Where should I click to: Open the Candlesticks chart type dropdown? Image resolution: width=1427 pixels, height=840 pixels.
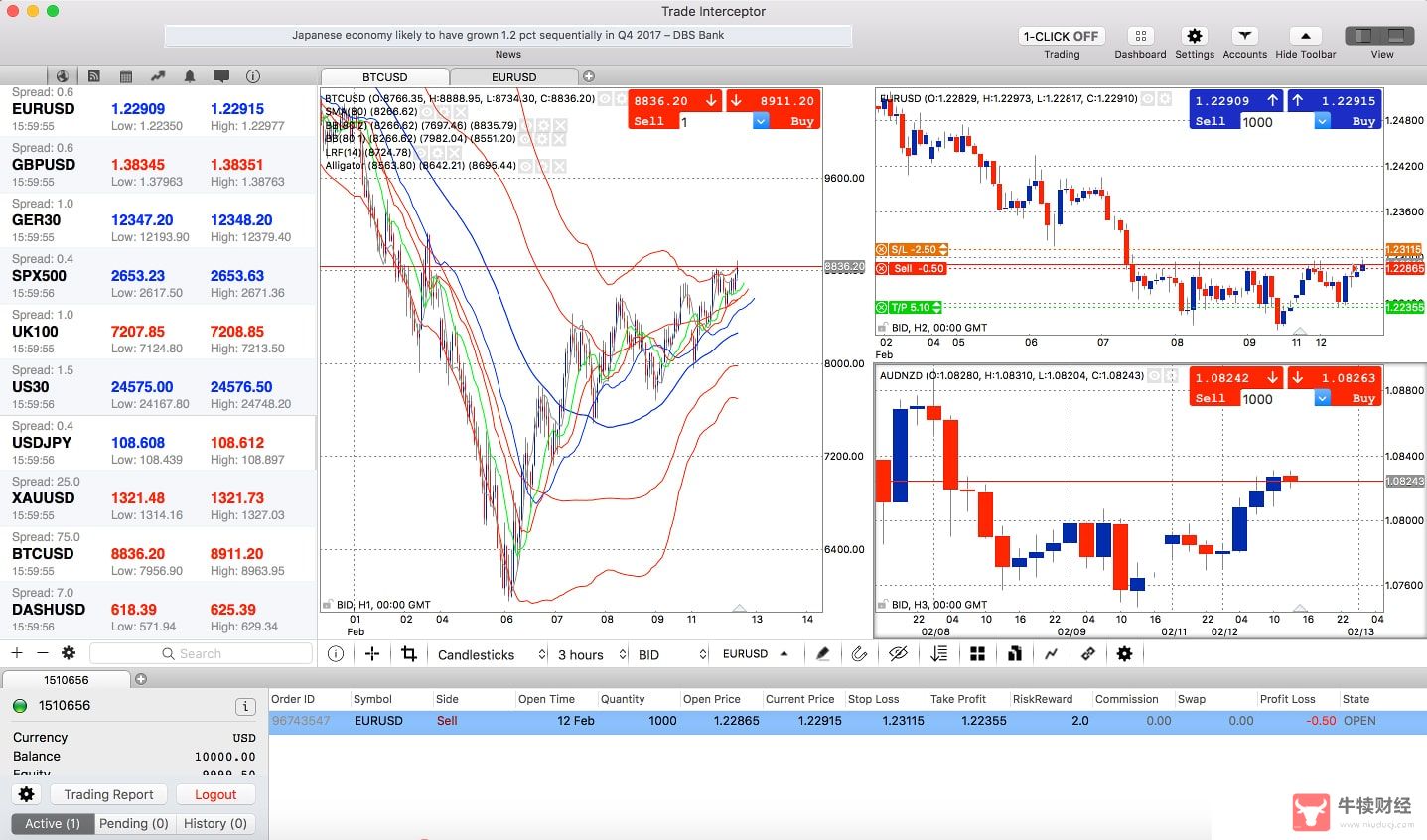pos(491,654)
